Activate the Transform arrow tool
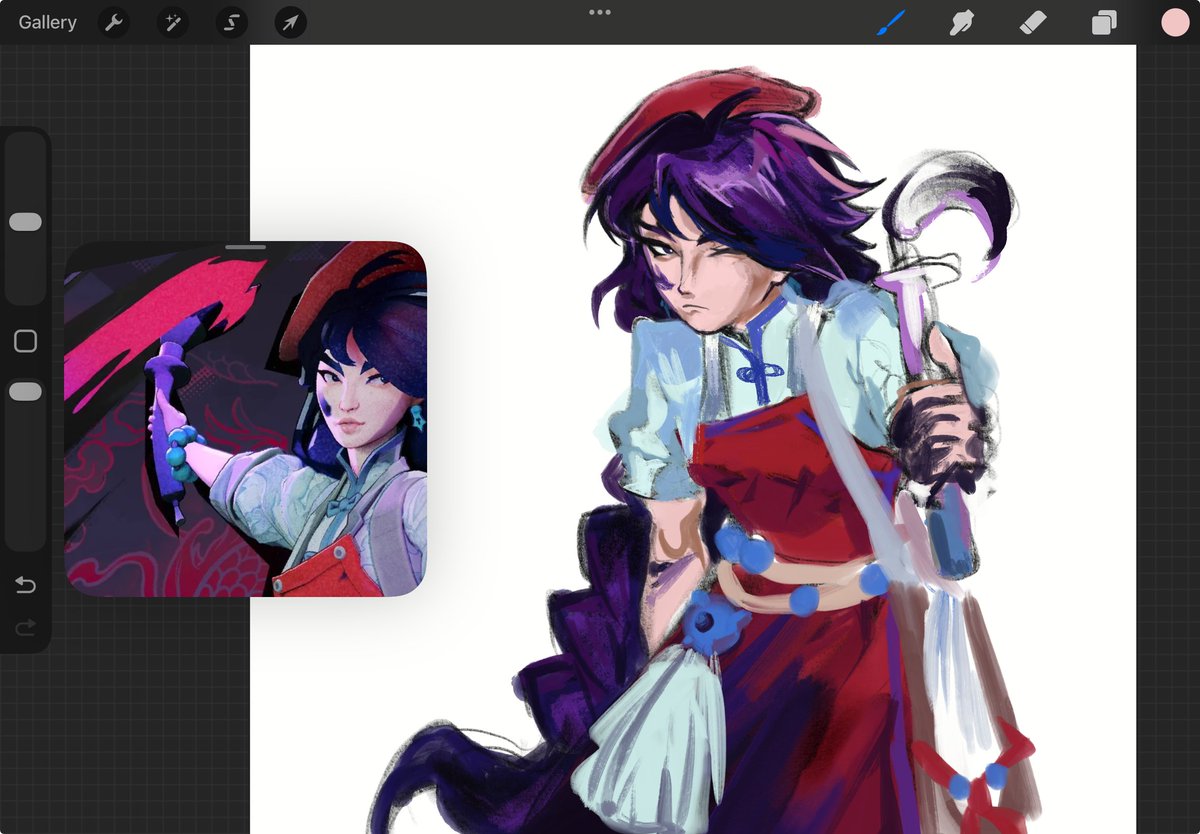This screenshot has width=1200, height=834. 290,22
